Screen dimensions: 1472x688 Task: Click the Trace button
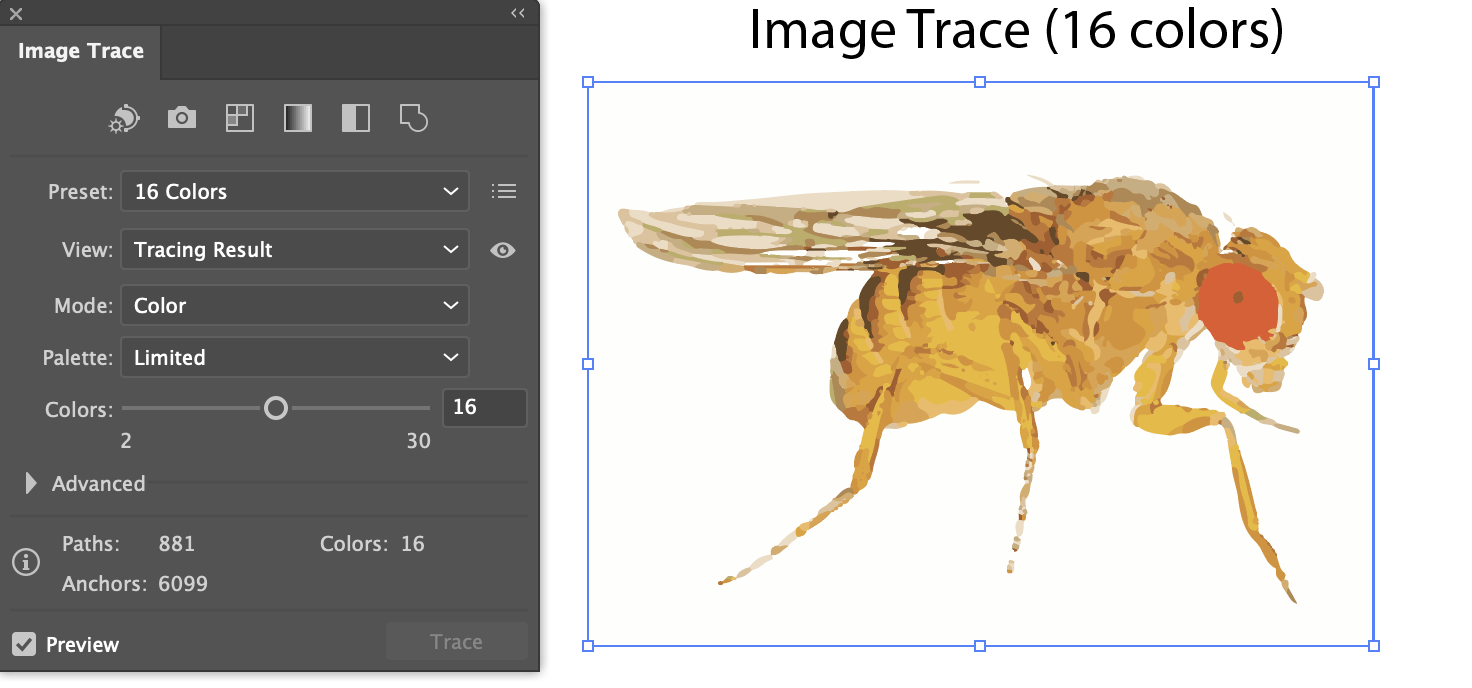click(456, 642)
